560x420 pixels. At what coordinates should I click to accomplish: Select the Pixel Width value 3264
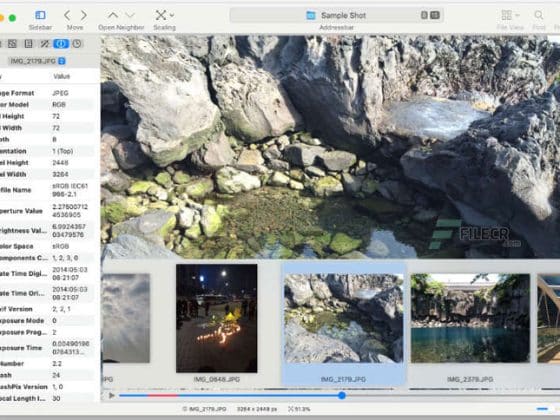coord(60,174)
